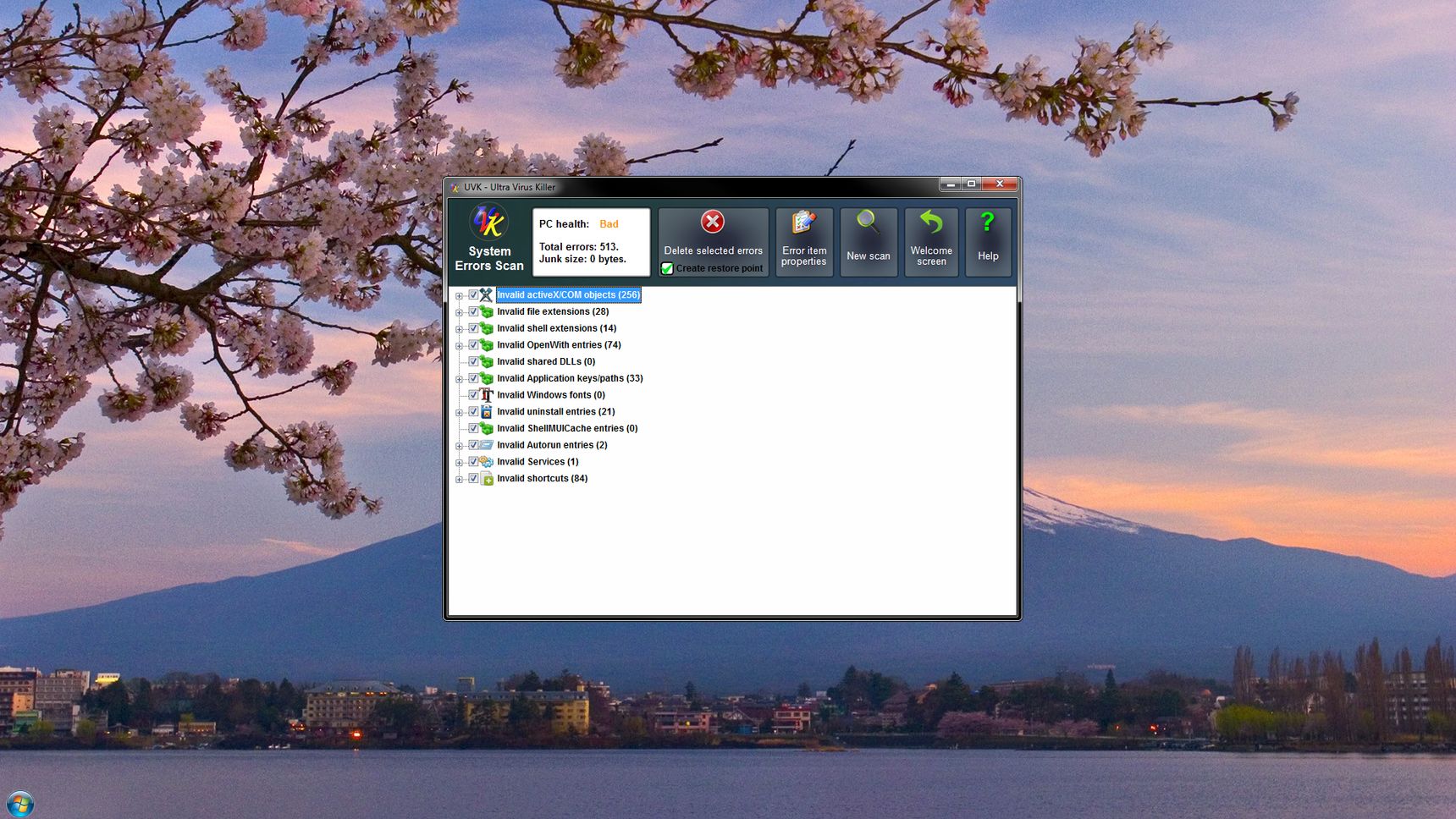This screenshot has width=1456, height=819.
Task: Select 'Invalid Windows fonts (0)' label
Action: click(x=551, y=395)
